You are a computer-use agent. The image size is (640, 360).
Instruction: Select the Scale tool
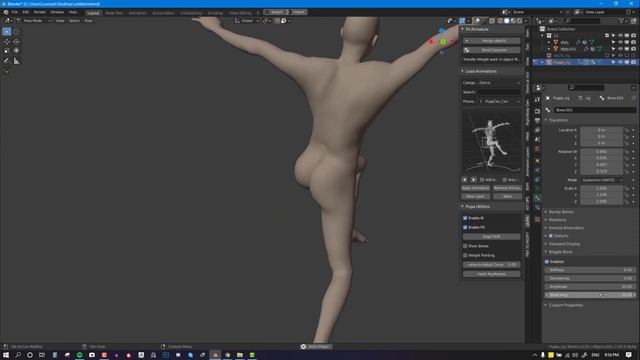coord(7,51)
